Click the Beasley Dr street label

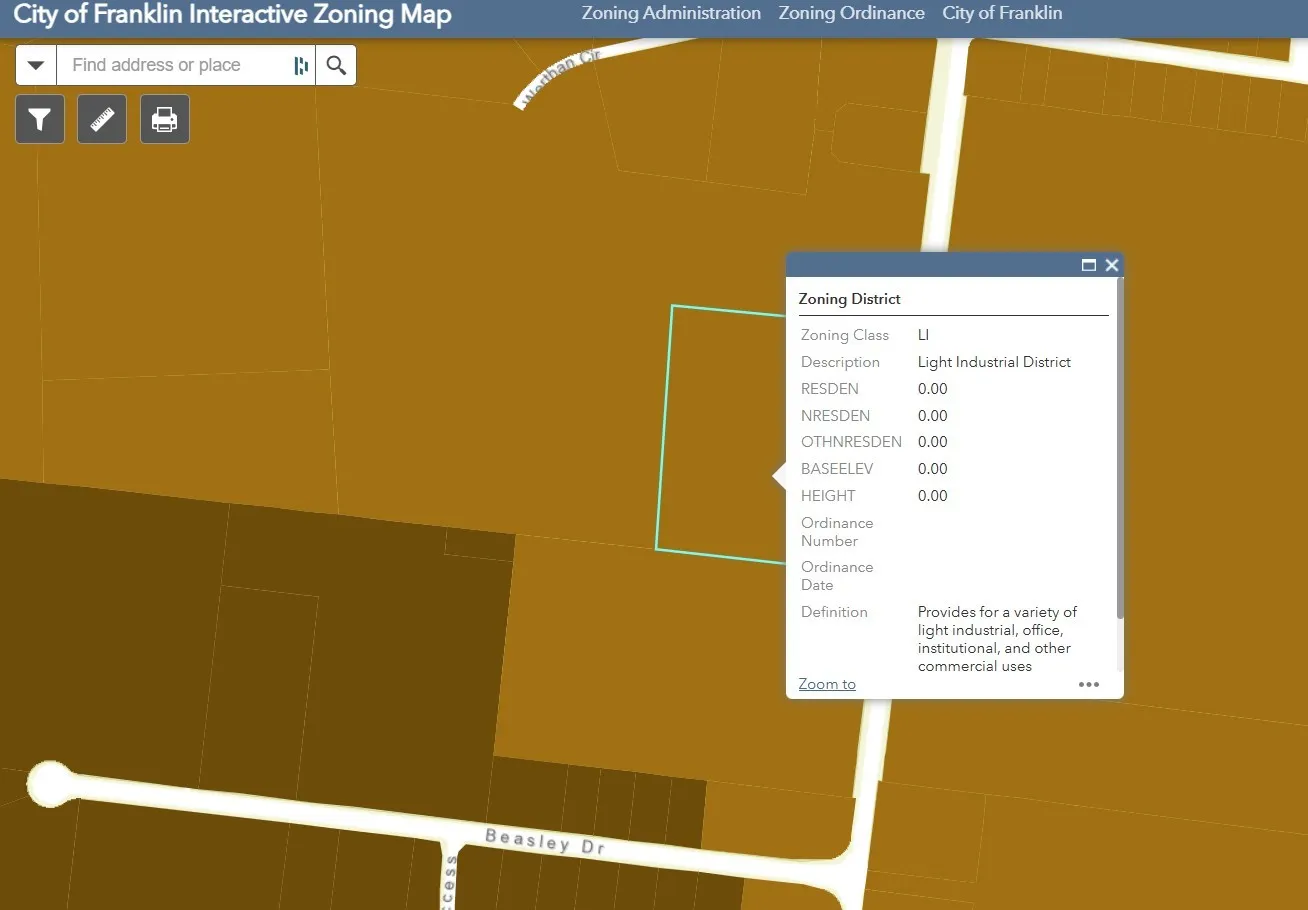pos(546,841)
